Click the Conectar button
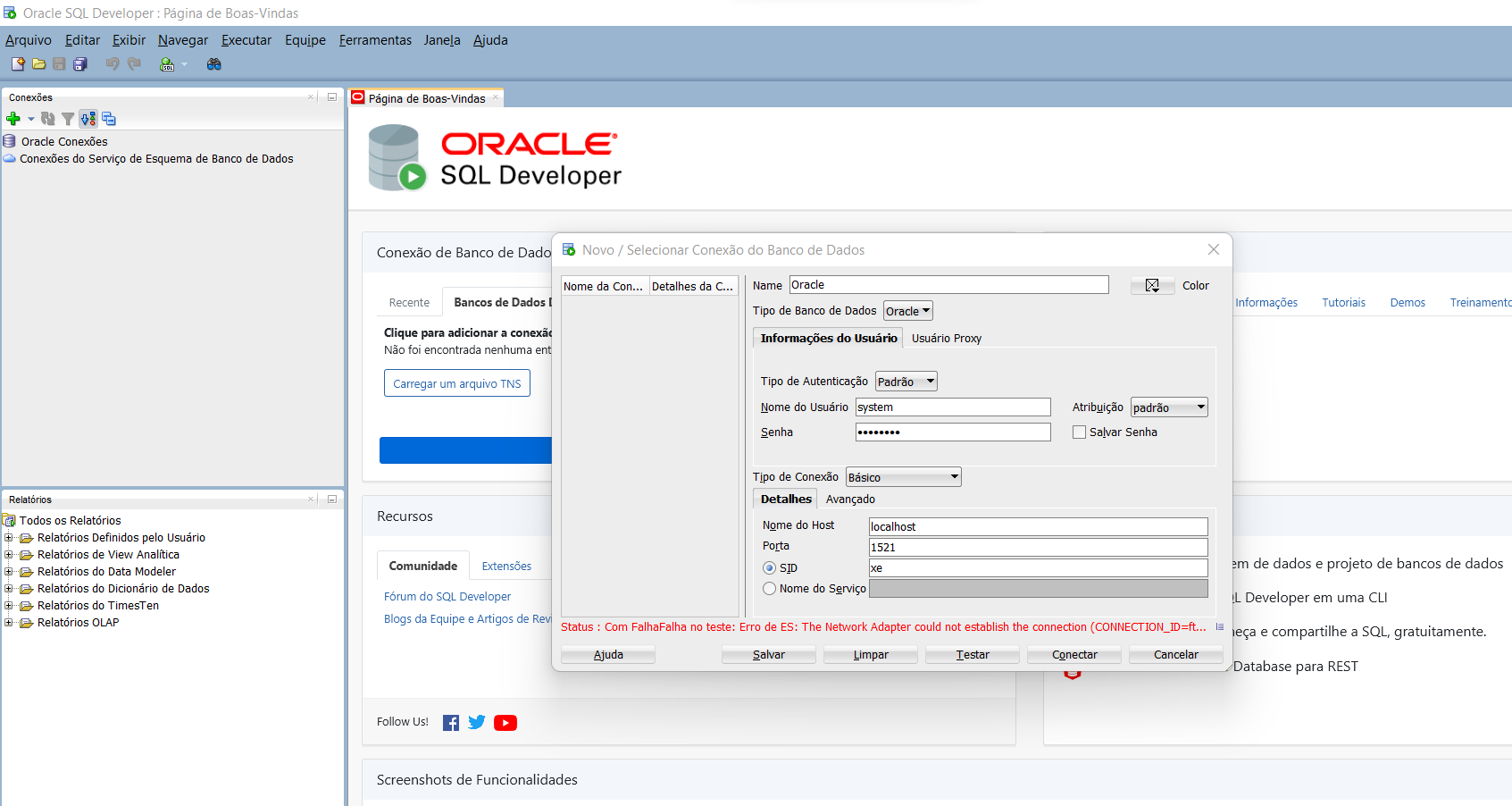This screenshot has height=806, width=1512. [1074, 655]
